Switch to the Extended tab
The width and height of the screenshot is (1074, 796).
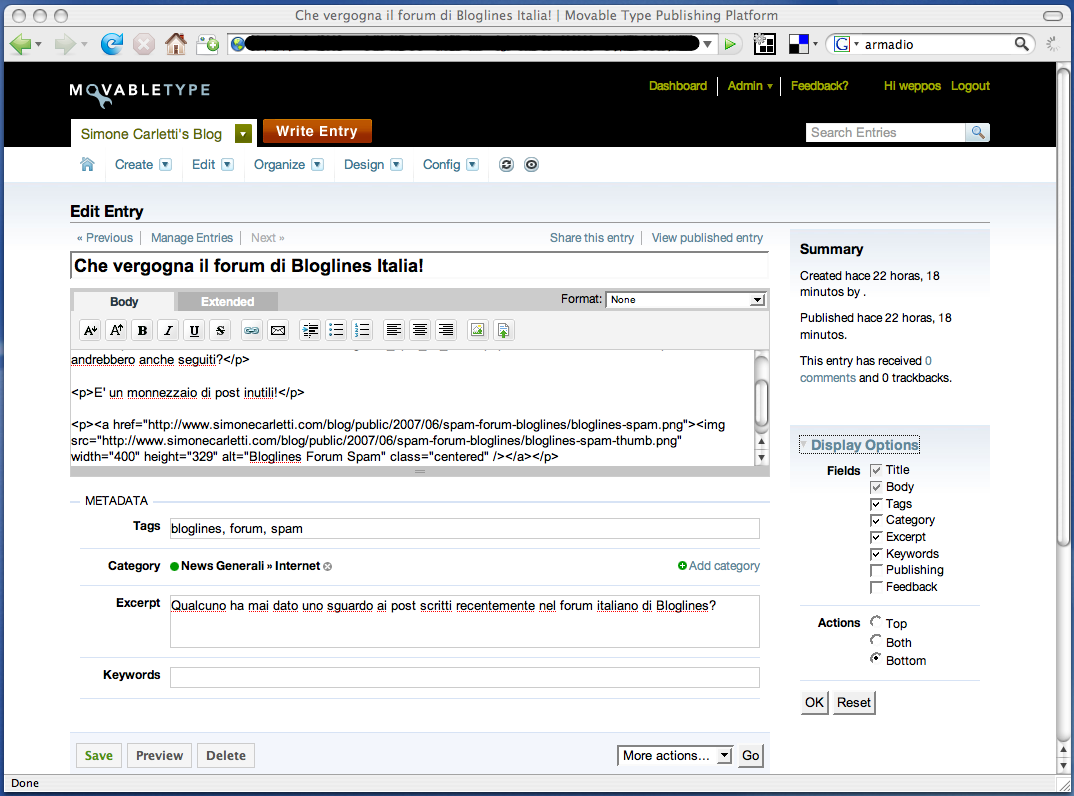(227, 301)
